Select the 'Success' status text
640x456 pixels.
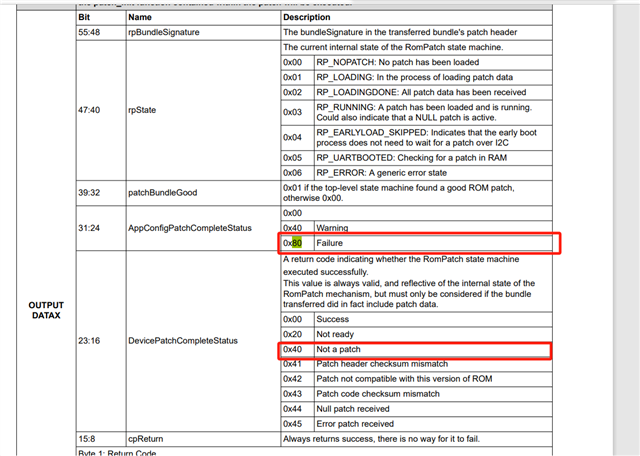[333, 319]
